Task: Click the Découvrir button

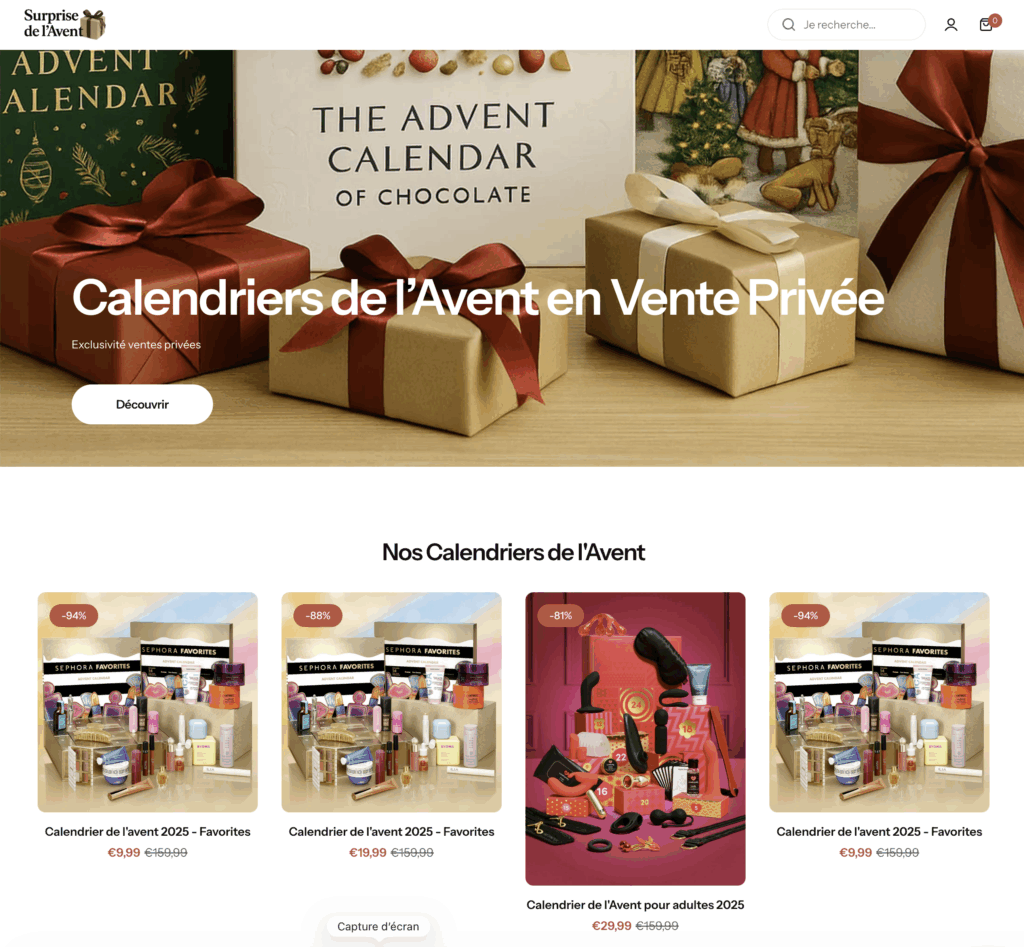Action: 142,404
